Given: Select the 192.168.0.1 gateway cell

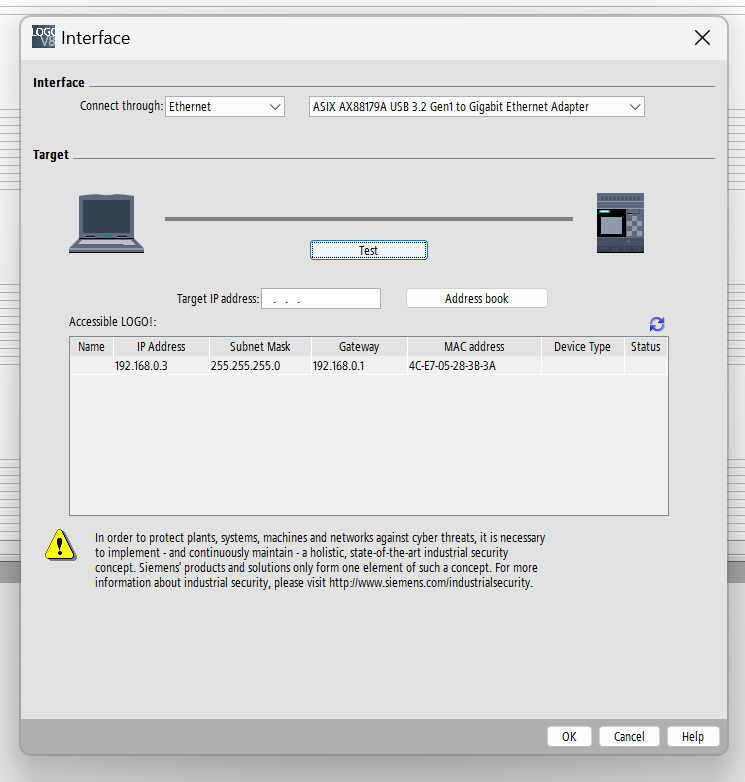Looking at the screenshot, I should click(359, 366).
